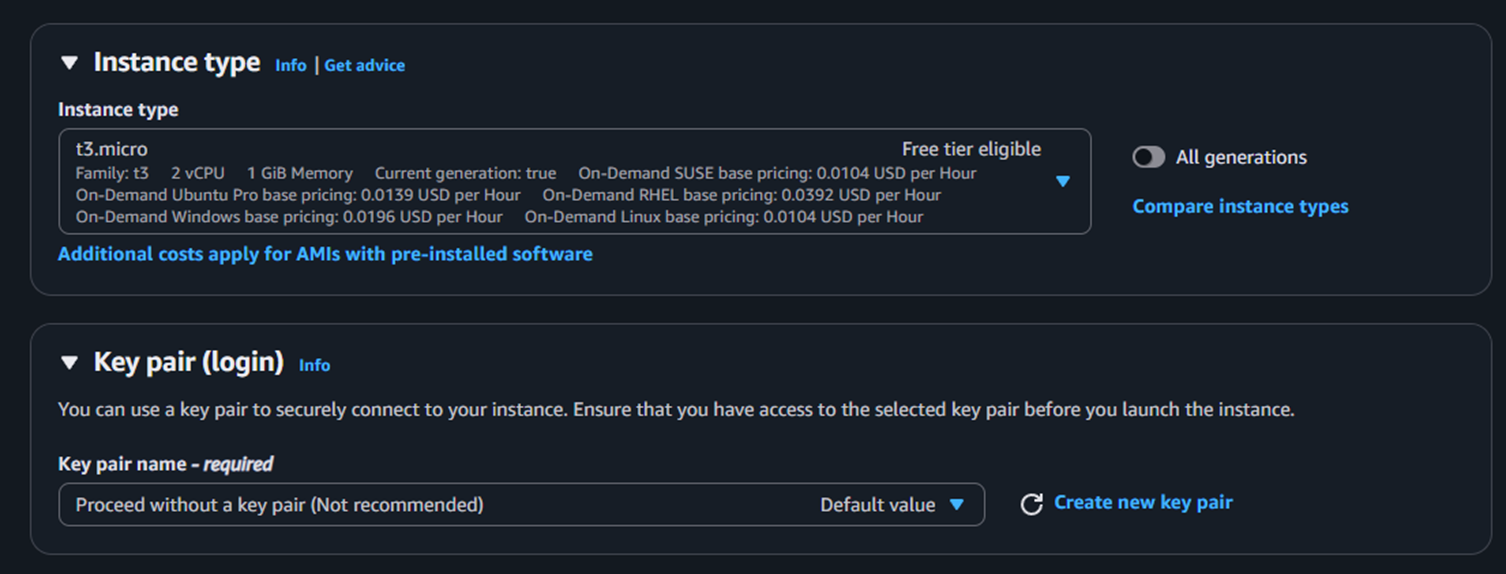Open Compare instance types link

[1240, 206]
